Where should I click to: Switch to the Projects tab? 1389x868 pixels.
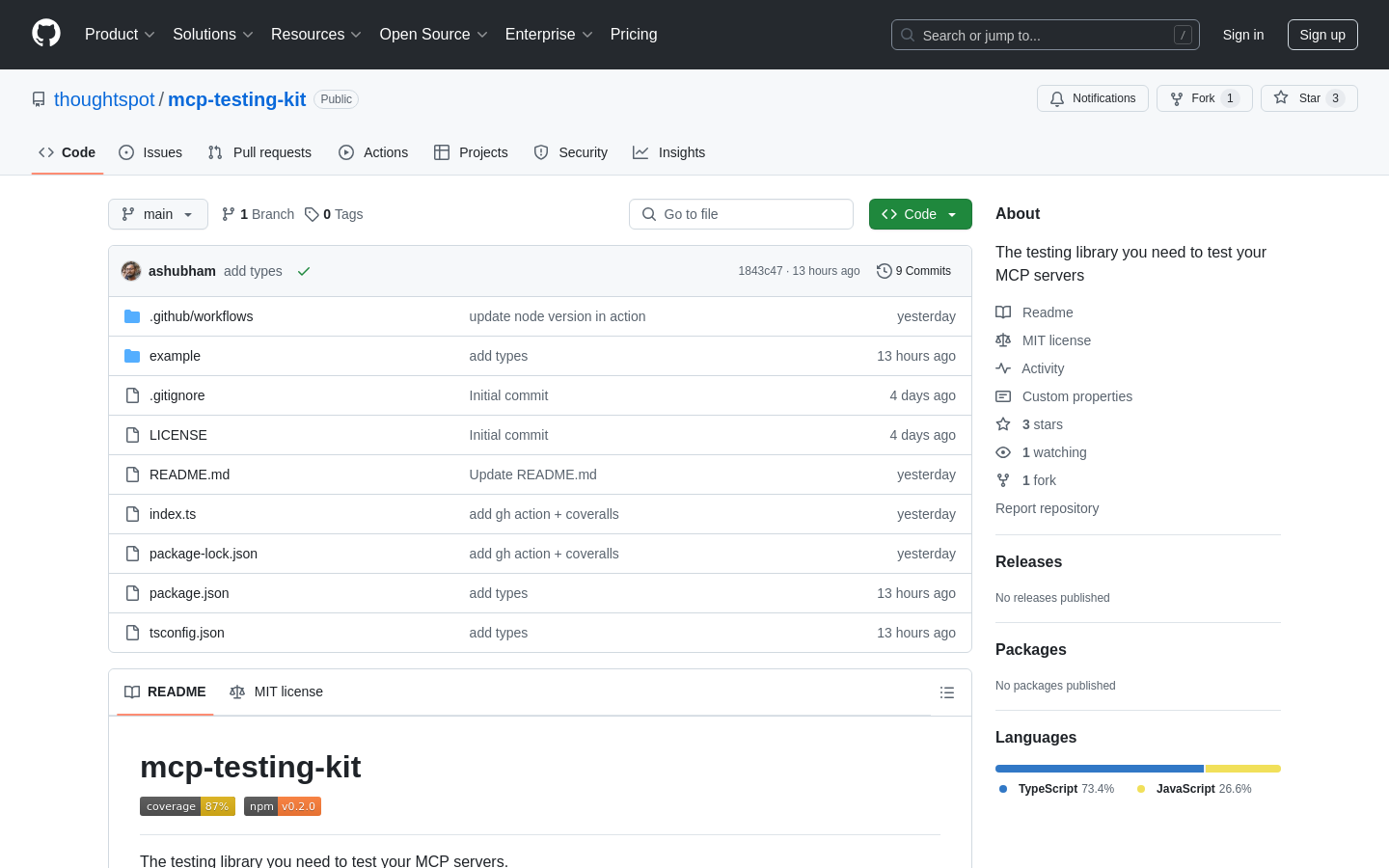coord(471,152)
